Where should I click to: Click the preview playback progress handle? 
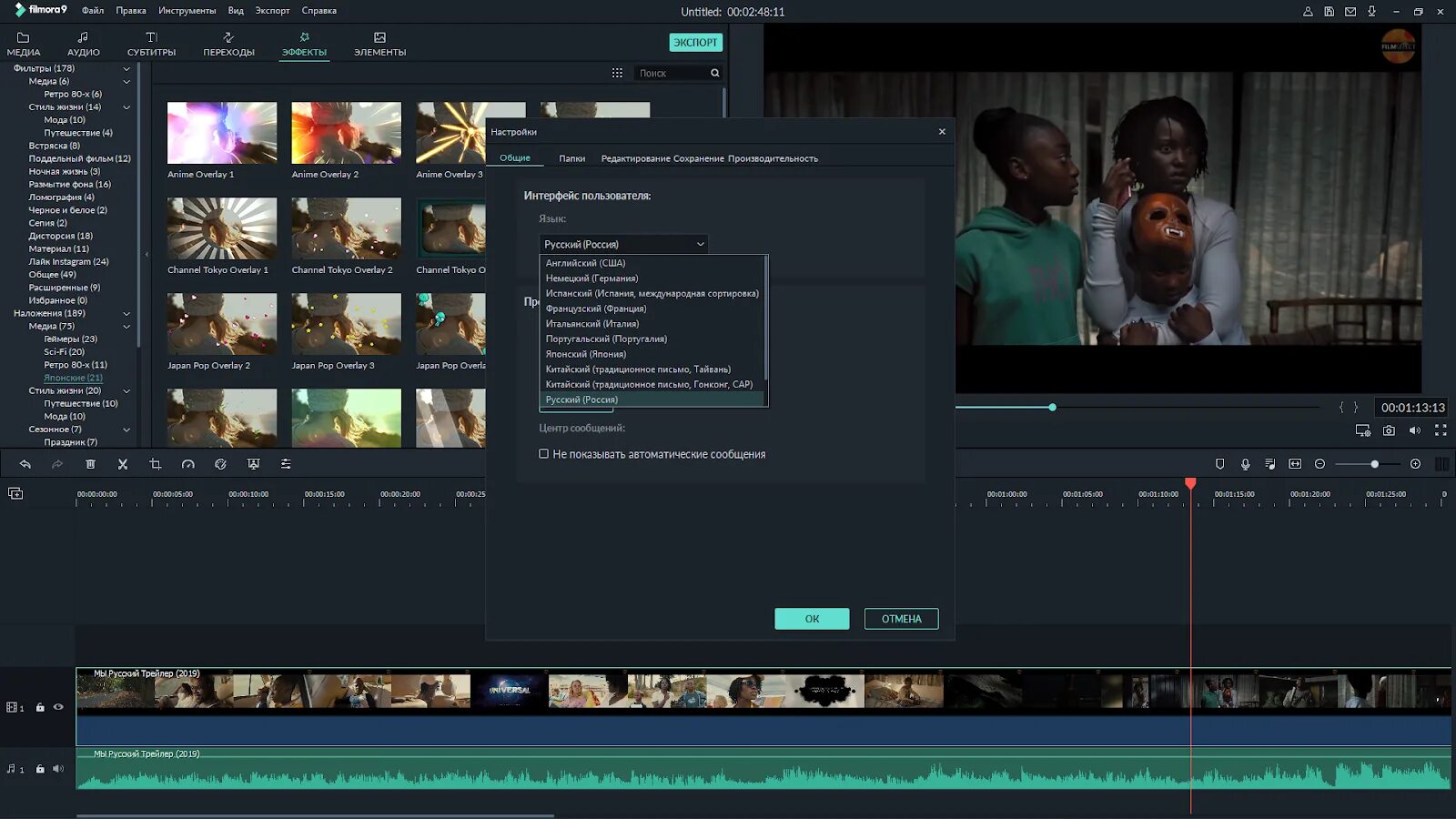coord(1052,408)
